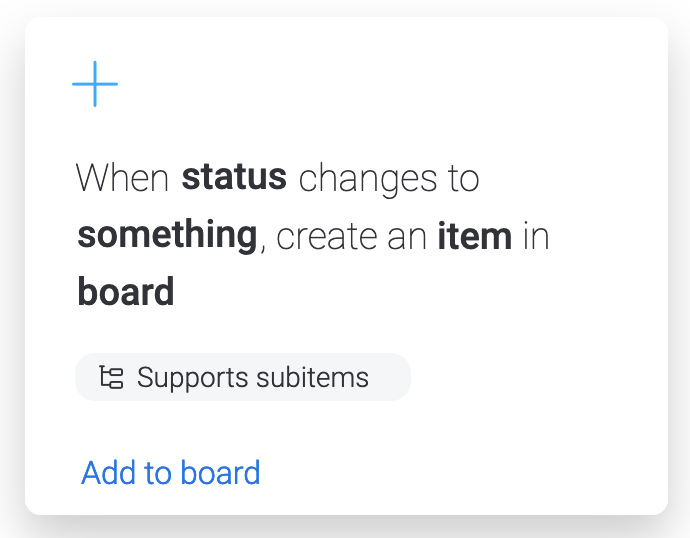Click the blue plus icon

[x=95, y=84]
